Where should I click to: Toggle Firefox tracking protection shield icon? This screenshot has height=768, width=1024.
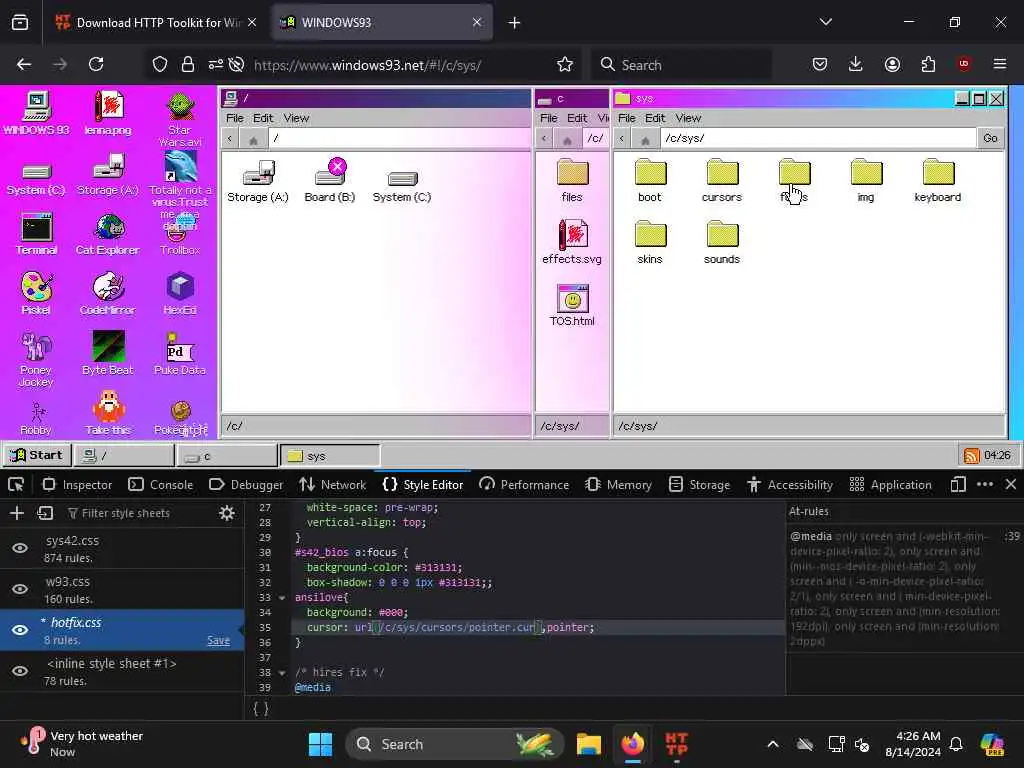(160, 64)
